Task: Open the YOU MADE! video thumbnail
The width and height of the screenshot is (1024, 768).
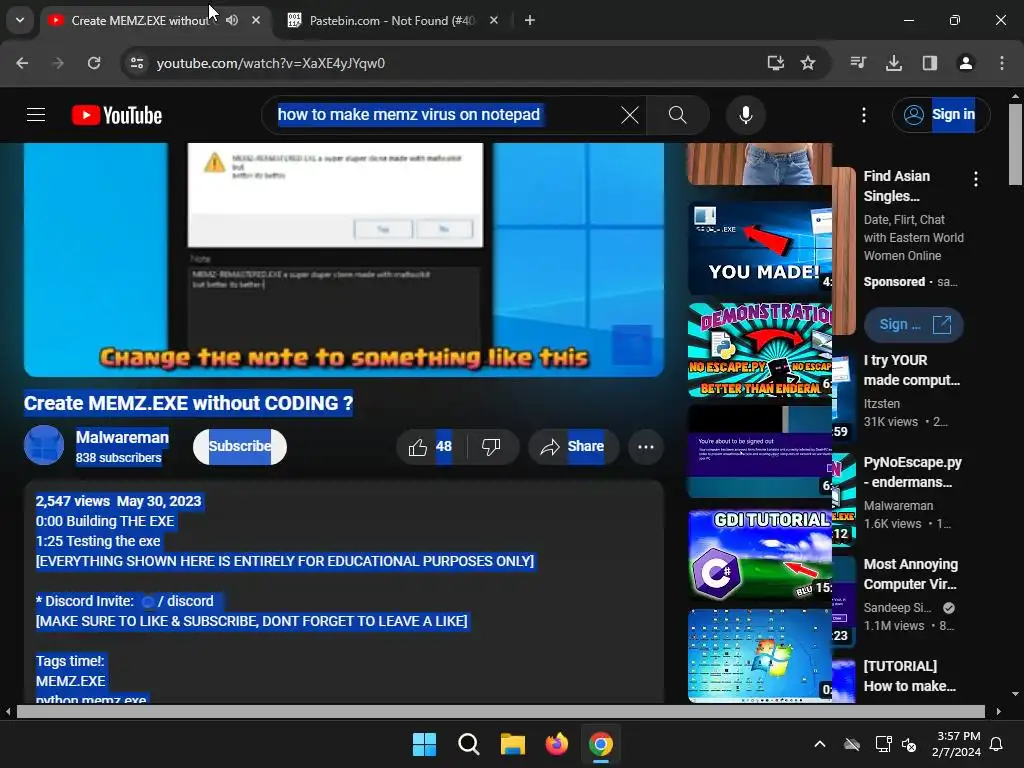Action: pos(760,248)
